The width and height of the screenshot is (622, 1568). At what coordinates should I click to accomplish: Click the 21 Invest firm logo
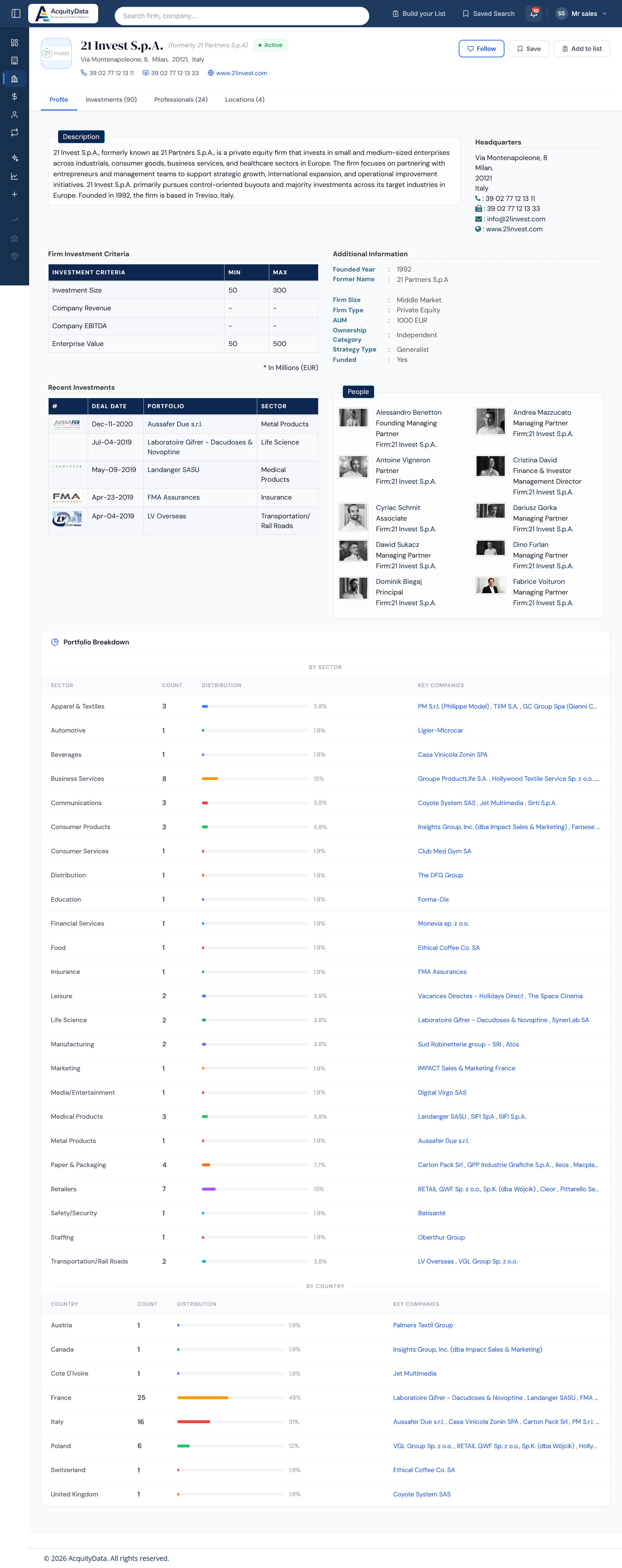pos(57,53)
